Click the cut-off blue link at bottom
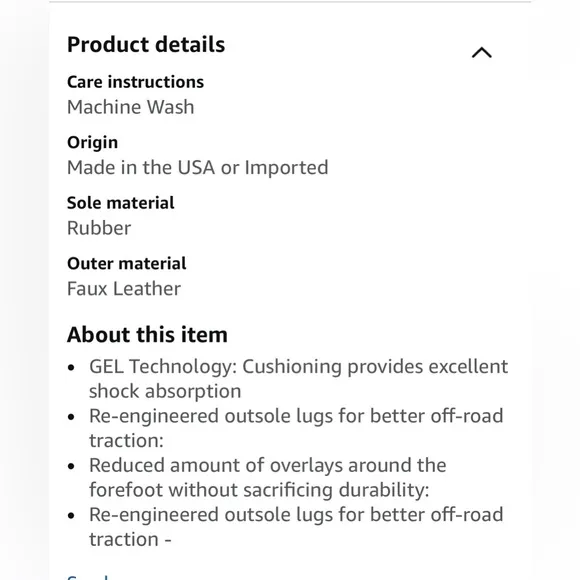Viewport: 580px width, 580px height. click(88, 577)
